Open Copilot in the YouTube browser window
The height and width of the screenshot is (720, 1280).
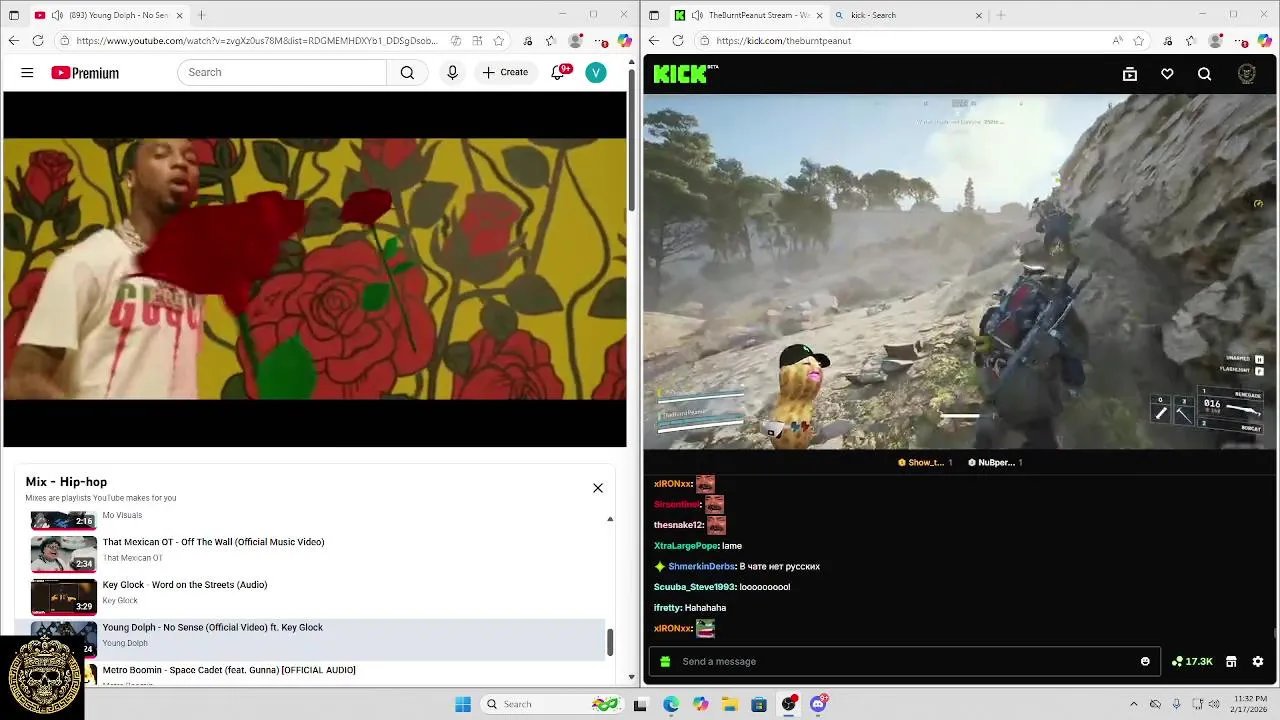coord(624,40)
